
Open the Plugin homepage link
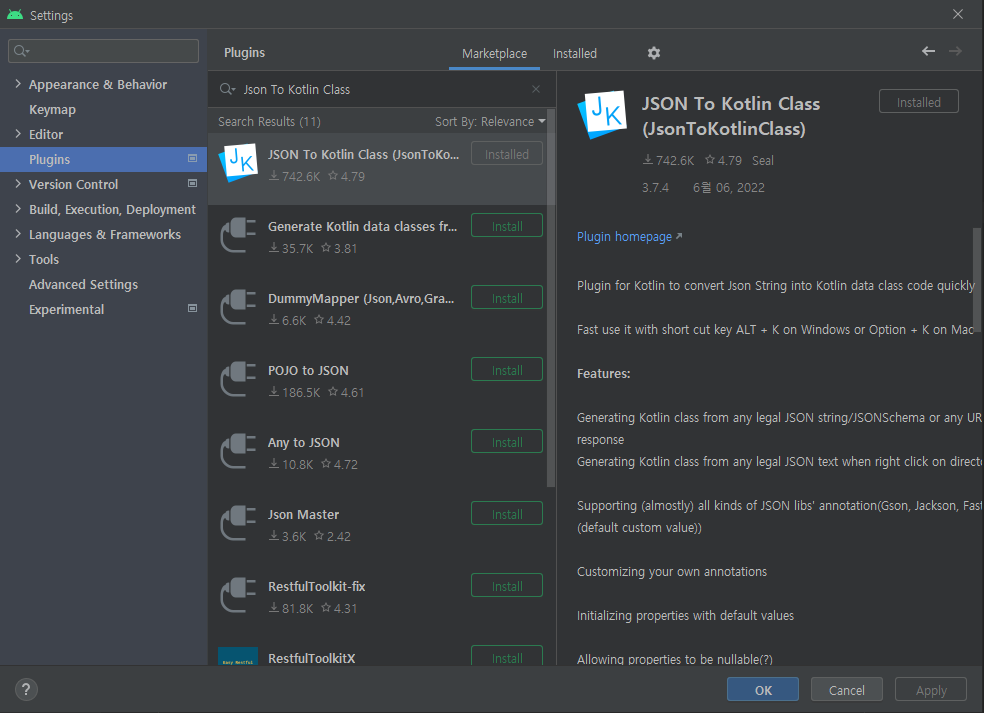point(629,237)
